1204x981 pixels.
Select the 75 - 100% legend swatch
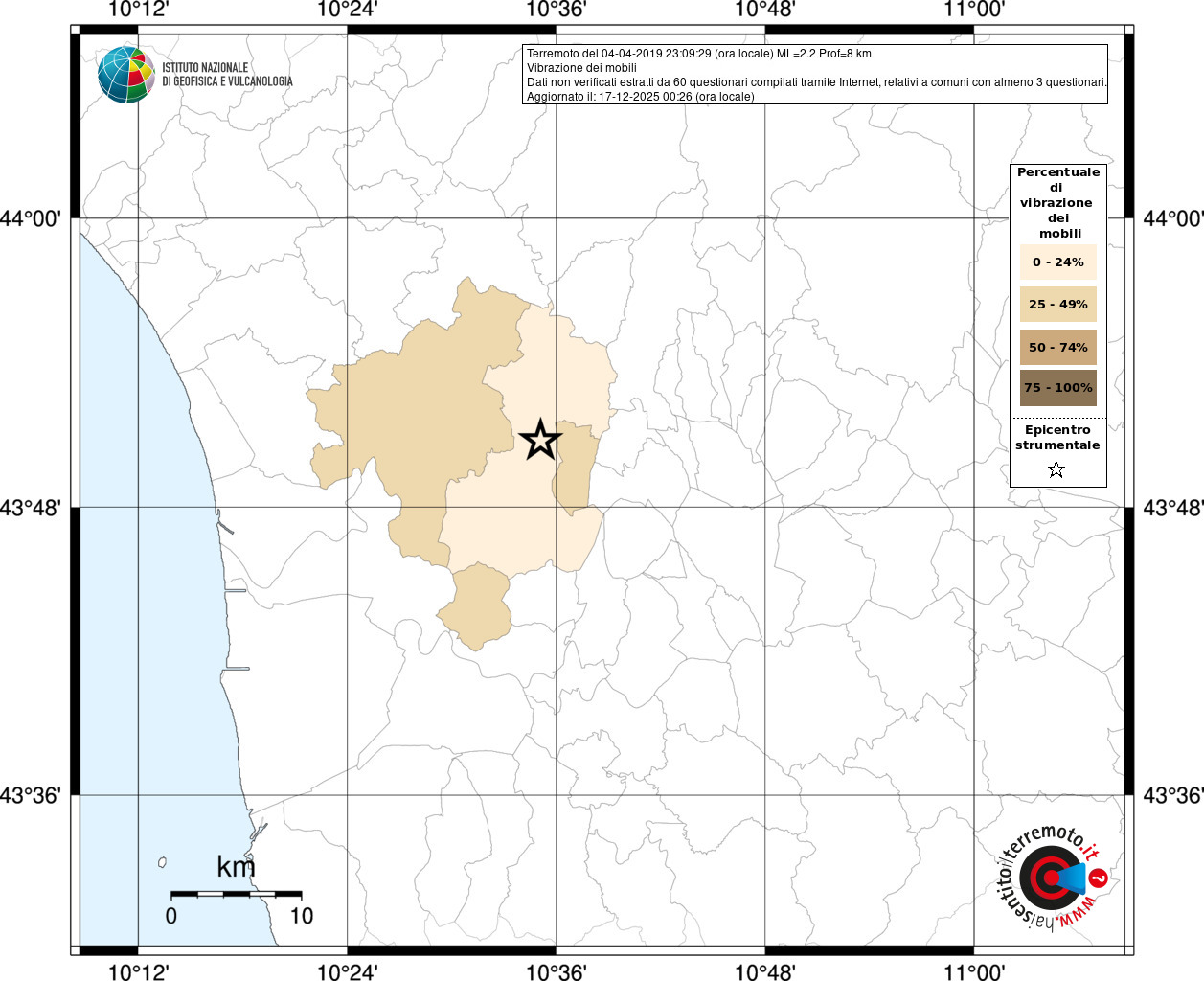[1057, 388]
